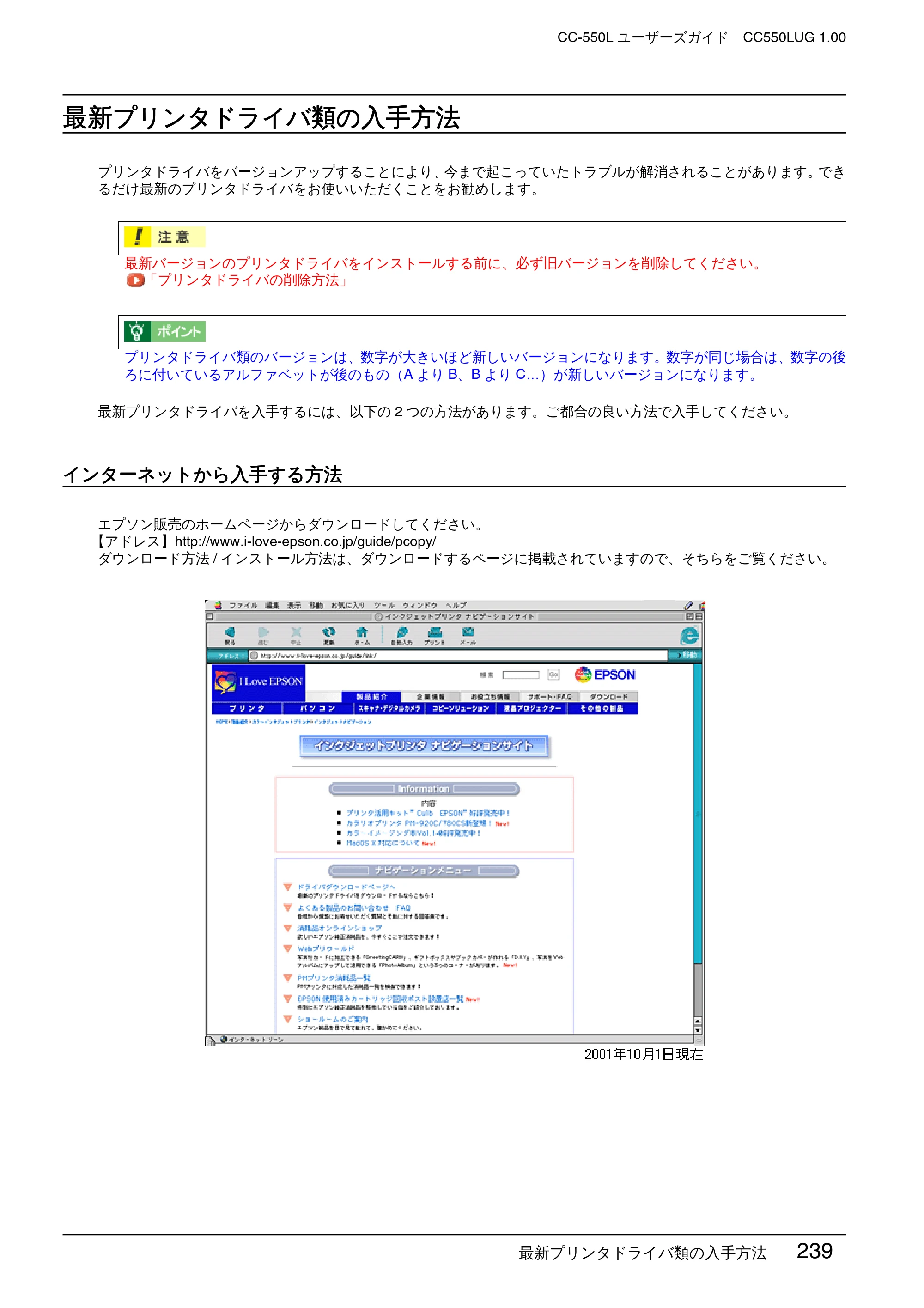Screen dimensions: 924x1308
Task: Click the browser address URL field
Action: click(x=459, y=656)
